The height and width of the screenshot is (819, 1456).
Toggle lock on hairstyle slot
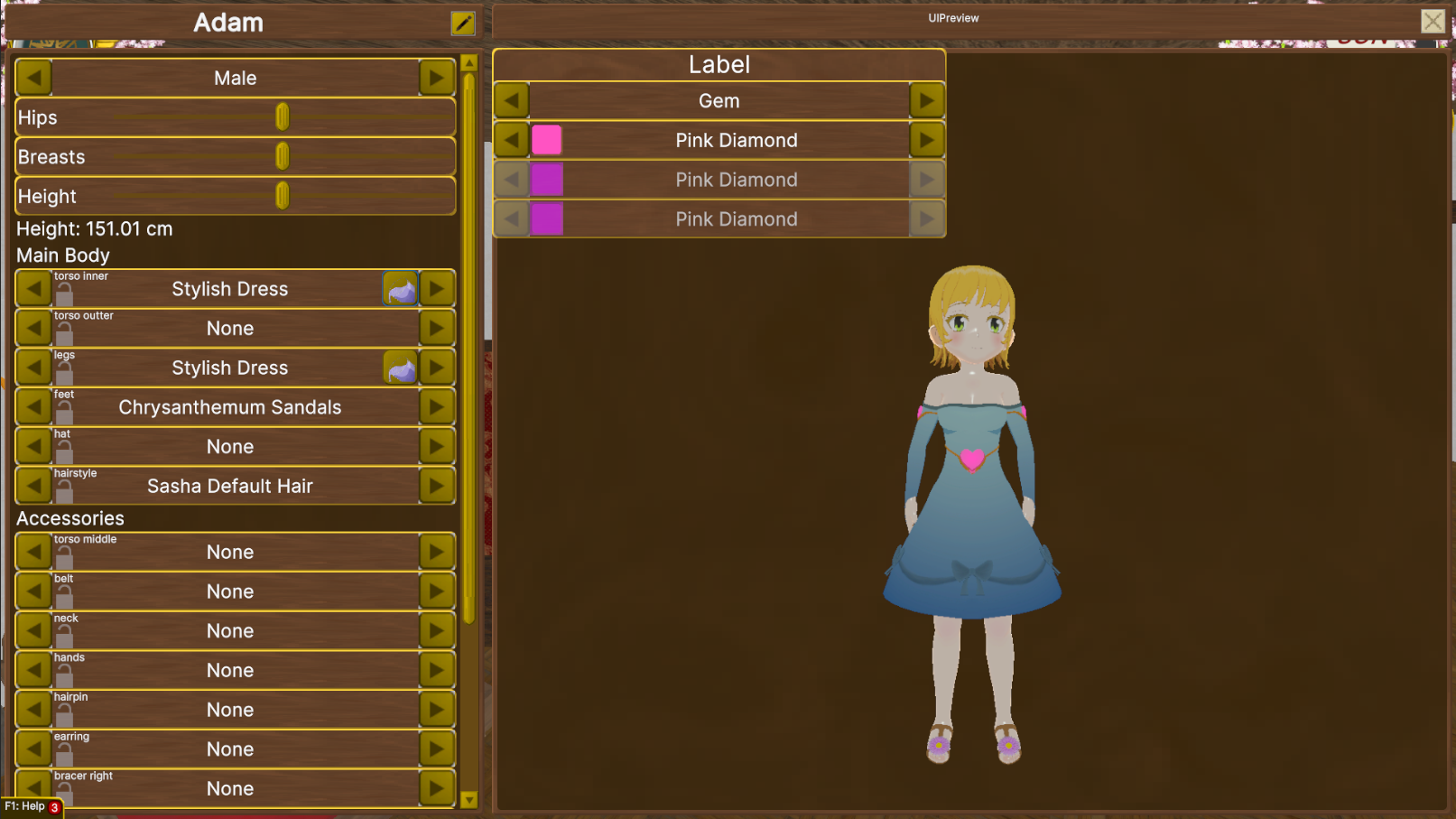pos(64,492)
